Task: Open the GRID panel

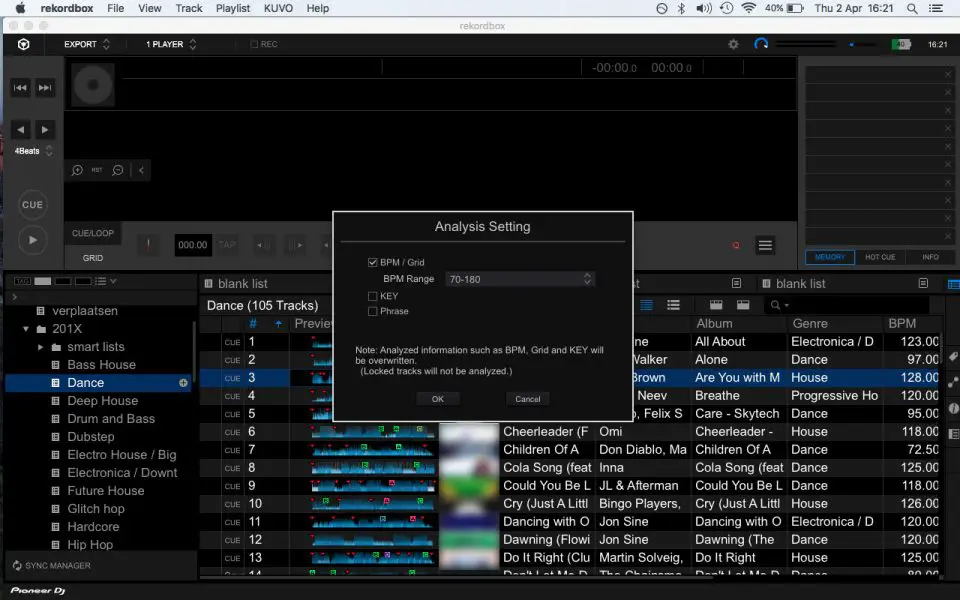Action: pyautogui.click(x=92, y=258)
